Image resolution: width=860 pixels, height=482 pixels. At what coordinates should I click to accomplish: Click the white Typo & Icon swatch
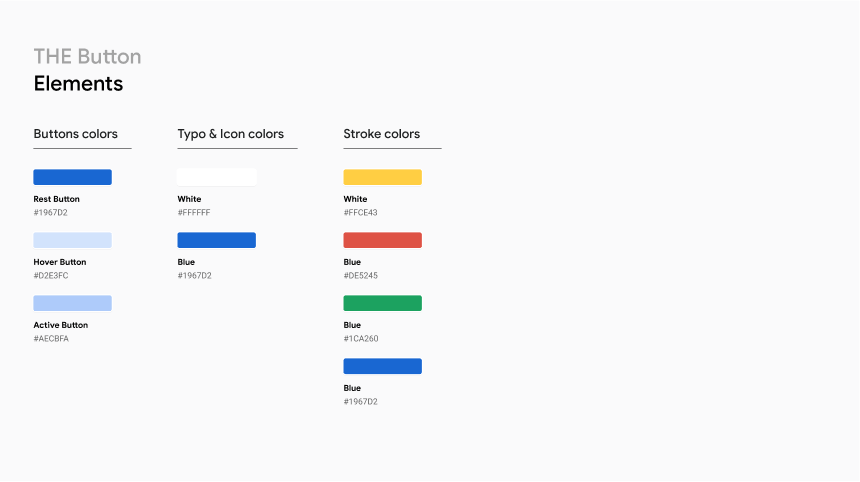[x=217, y=177]
